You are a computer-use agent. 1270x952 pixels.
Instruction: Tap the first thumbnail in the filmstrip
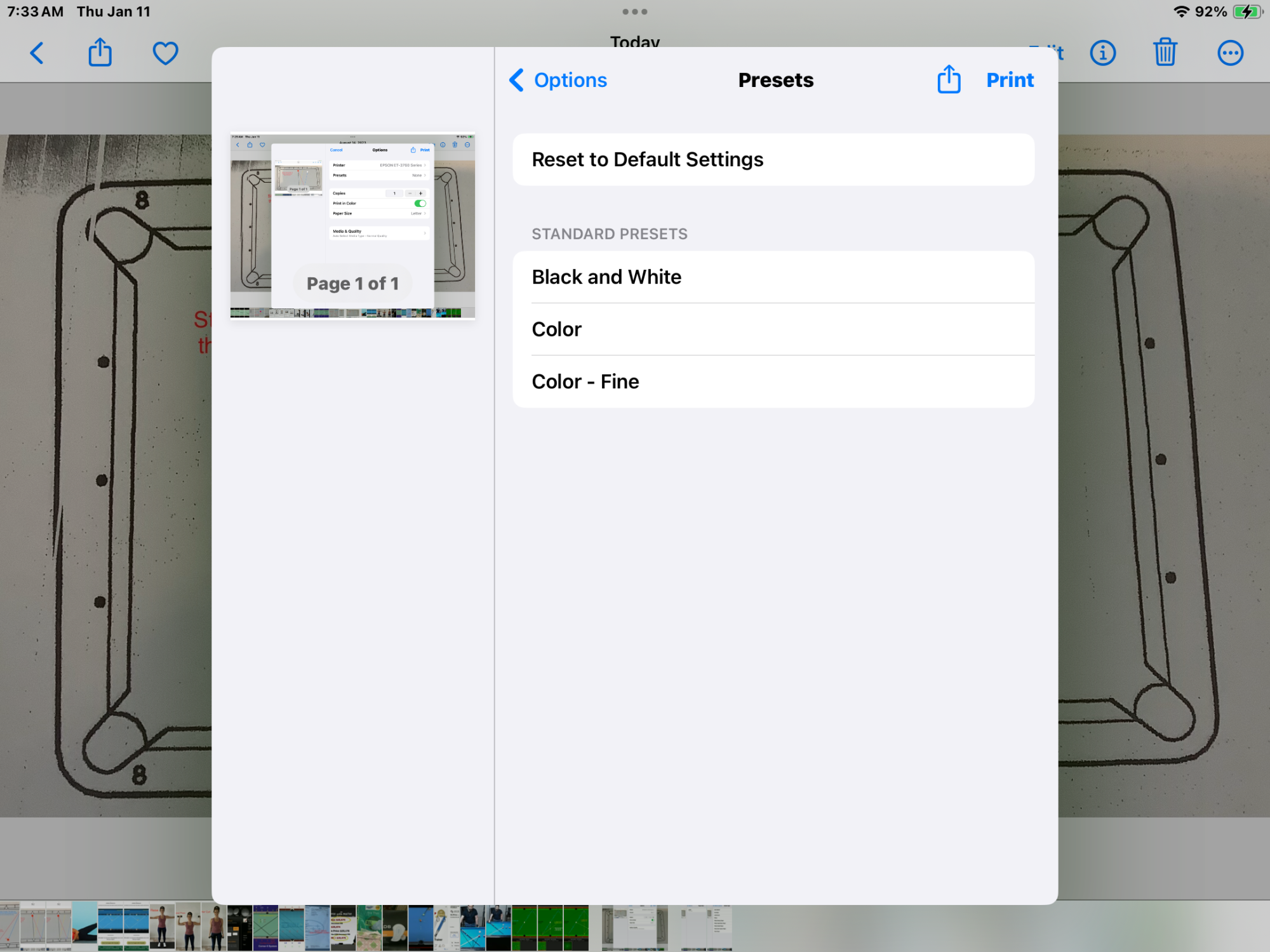9,927
